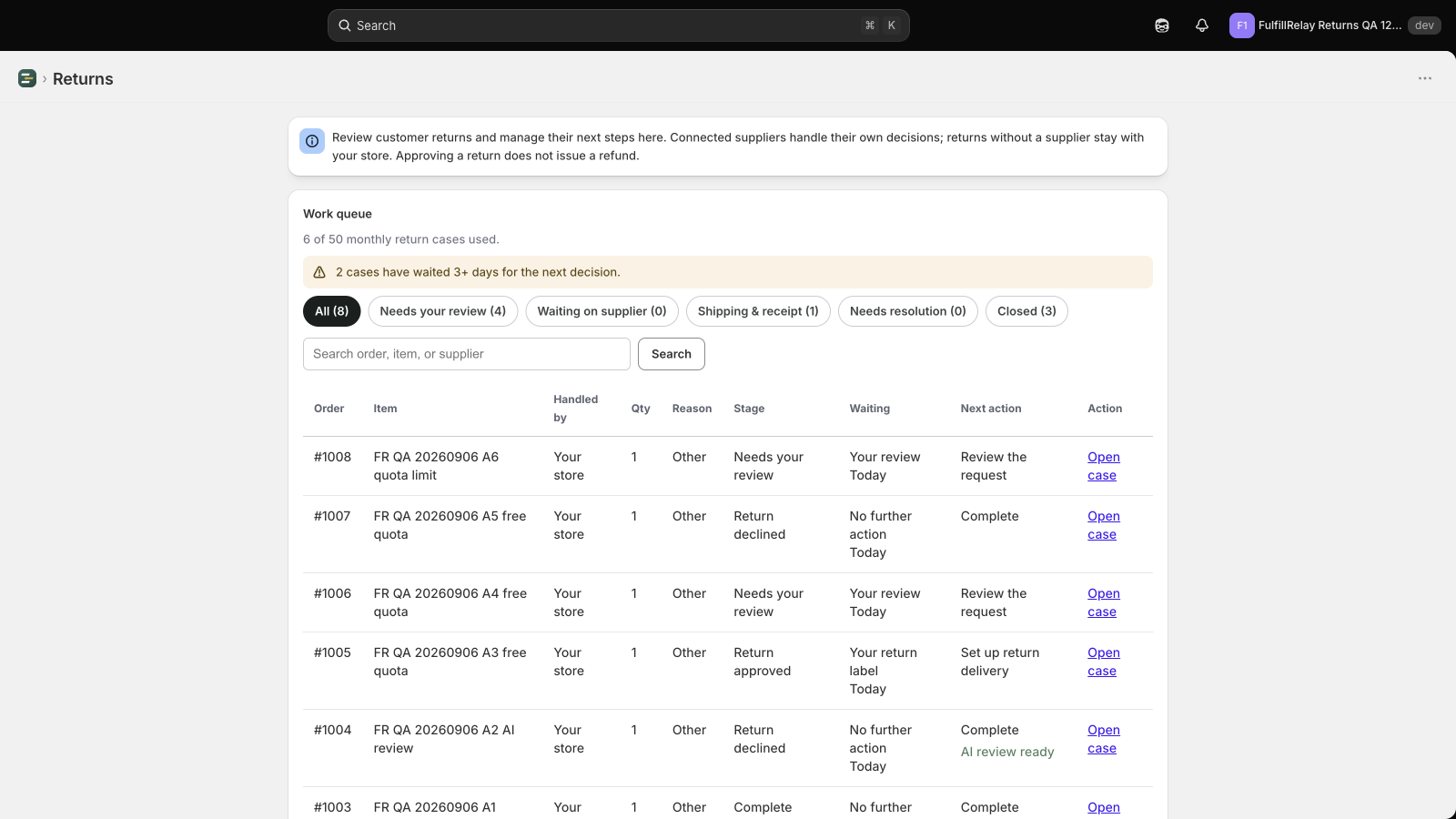
Task: Open the three-dot page menu
Action: pyautogui.click(x=1425, y=78)
